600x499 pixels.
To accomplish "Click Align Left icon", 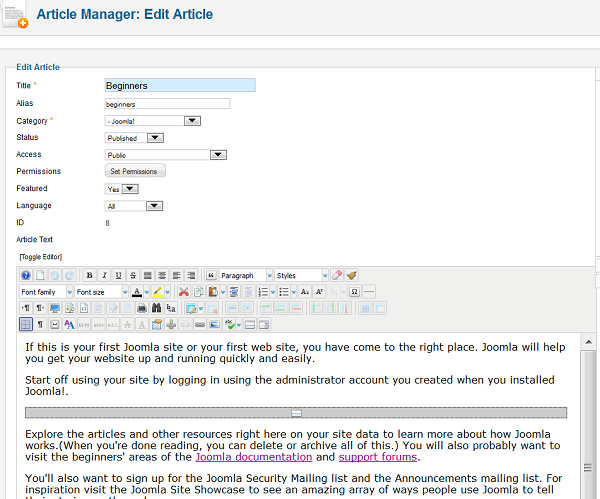I will point(176,275).
